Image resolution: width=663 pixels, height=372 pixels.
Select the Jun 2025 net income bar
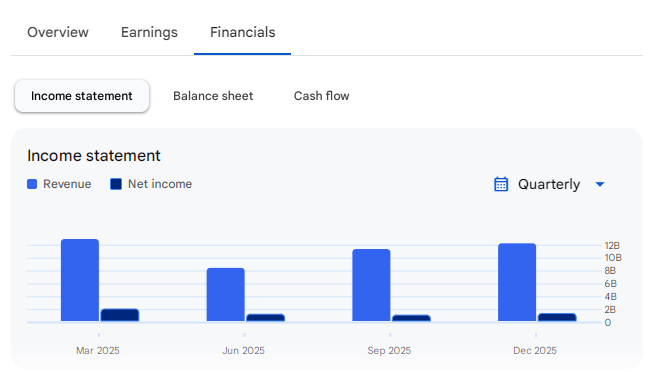coord(266,317)
